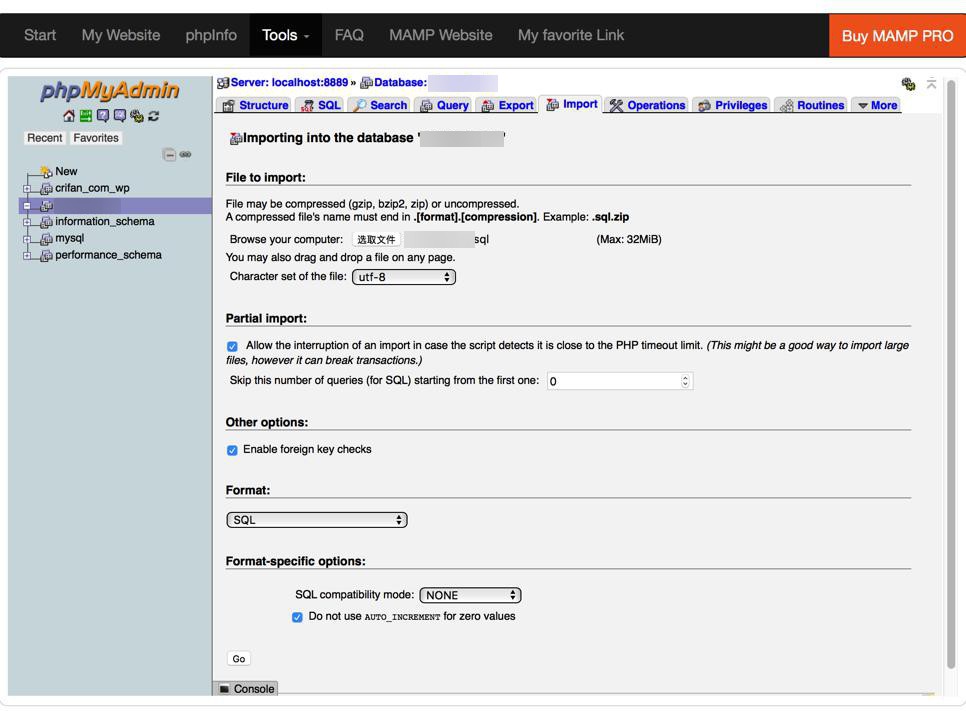
Task: Click the phpMyAdmin home icon
Action: coord(69,116)
